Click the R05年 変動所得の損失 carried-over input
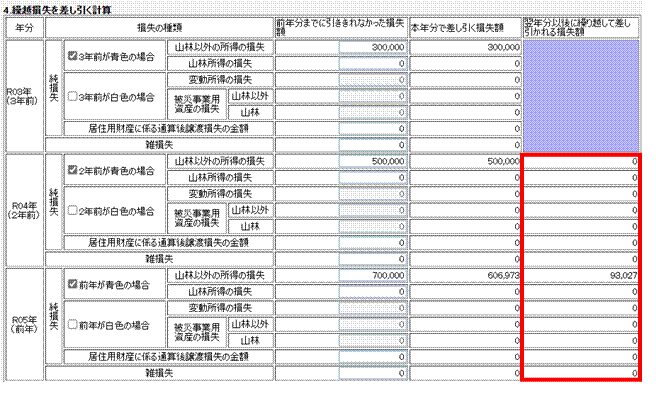 [x=373, y=308]
